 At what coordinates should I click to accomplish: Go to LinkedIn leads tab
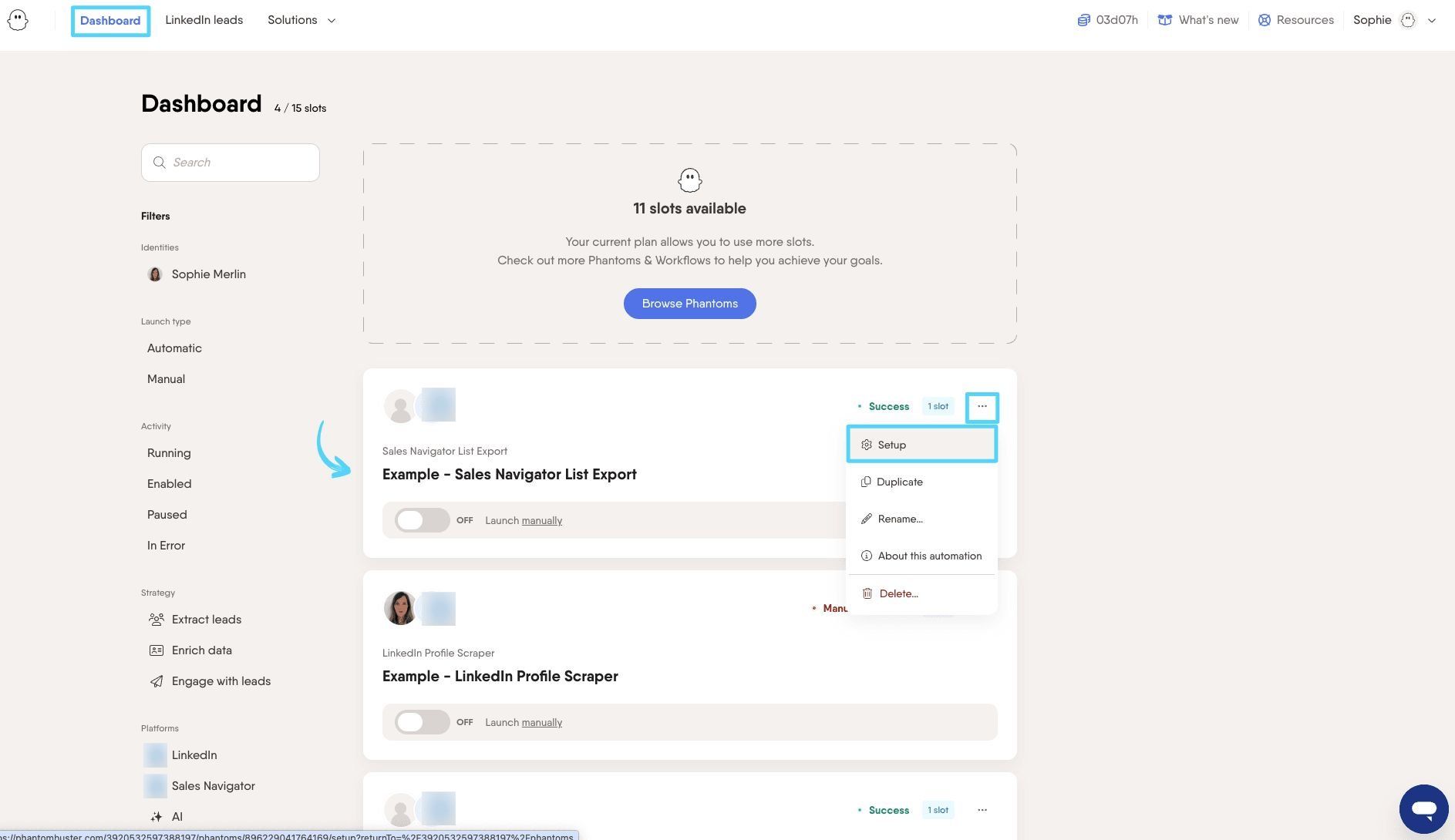[x=204, y=20]
